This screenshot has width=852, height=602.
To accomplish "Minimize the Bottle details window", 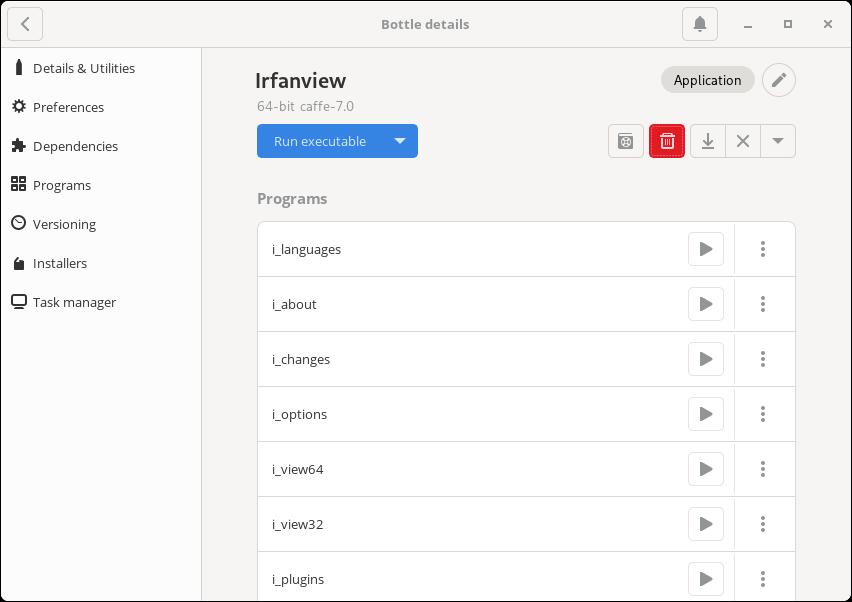I will click(x=748, y=24).
